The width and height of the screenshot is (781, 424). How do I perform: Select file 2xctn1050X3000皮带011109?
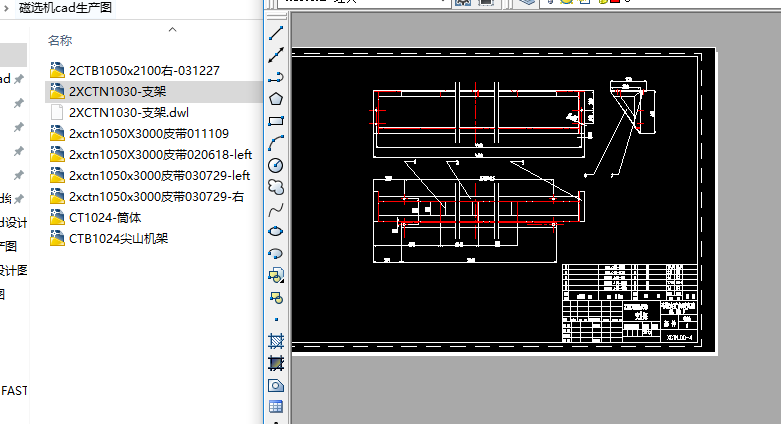click(x=149, y=134)
